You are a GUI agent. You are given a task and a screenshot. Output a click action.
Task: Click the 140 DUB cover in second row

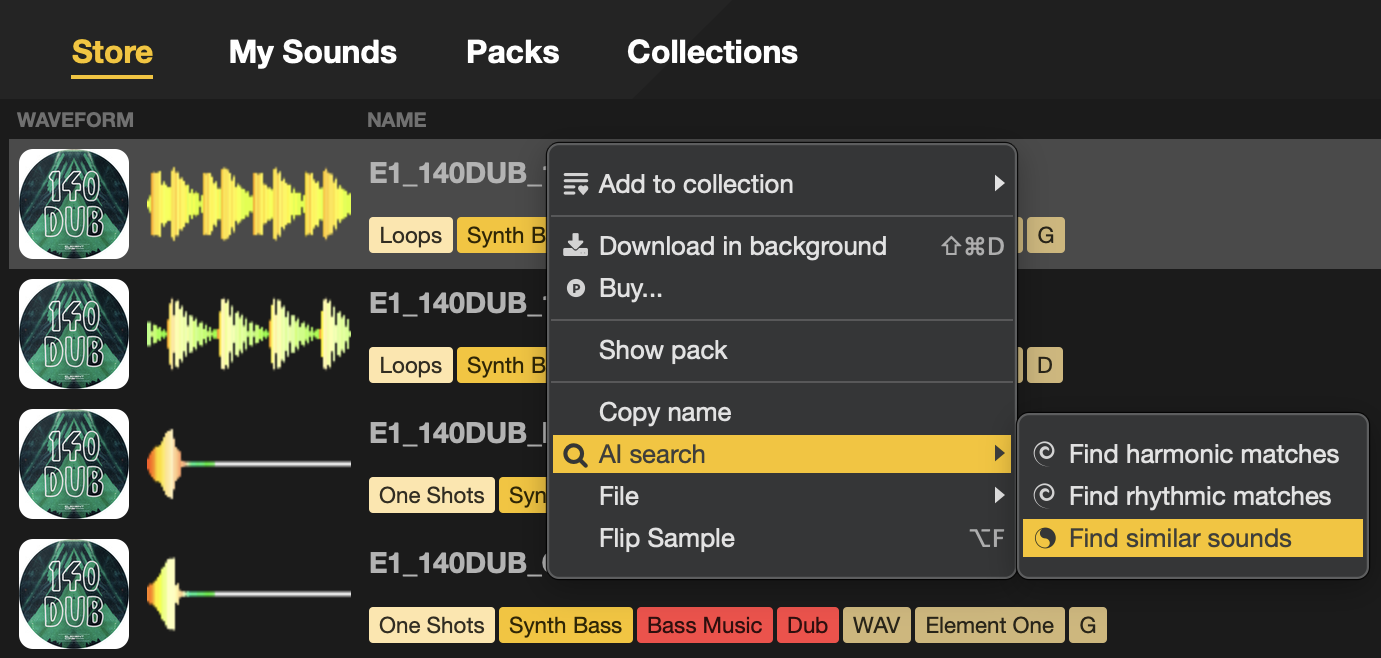pos(74,334)
